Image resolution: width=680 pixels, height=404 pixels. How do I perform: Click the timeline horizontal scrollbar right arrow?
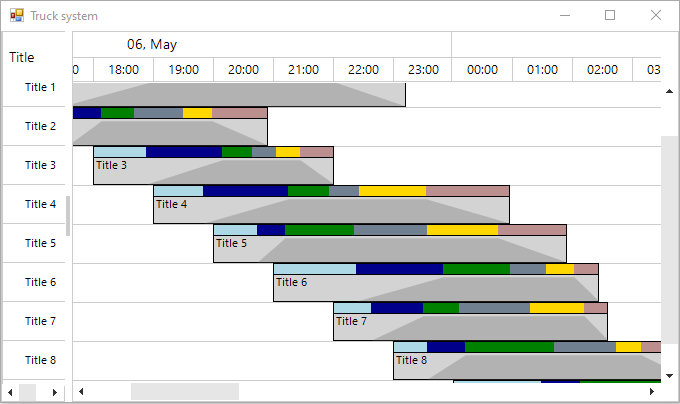click(x=652, y=392)
